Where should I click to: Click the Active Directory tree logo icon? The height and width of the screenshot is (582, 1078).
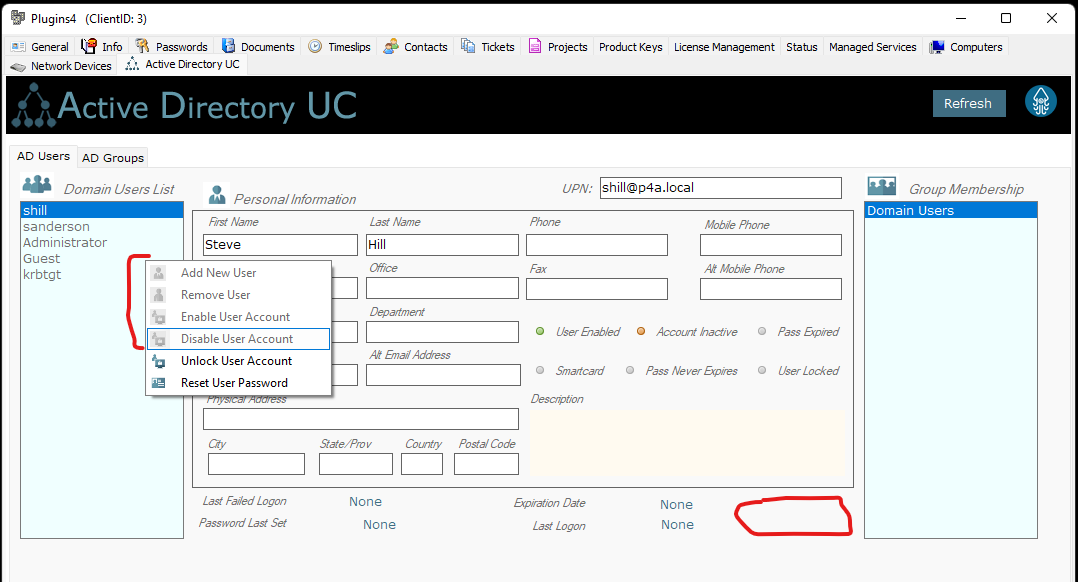[33, 105]
